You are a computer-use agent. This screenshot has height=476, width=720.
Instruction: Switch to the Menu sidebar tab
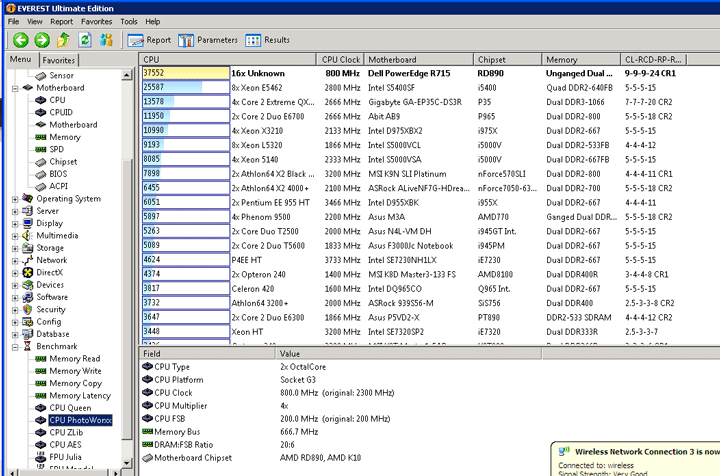[x=21, y=59]
